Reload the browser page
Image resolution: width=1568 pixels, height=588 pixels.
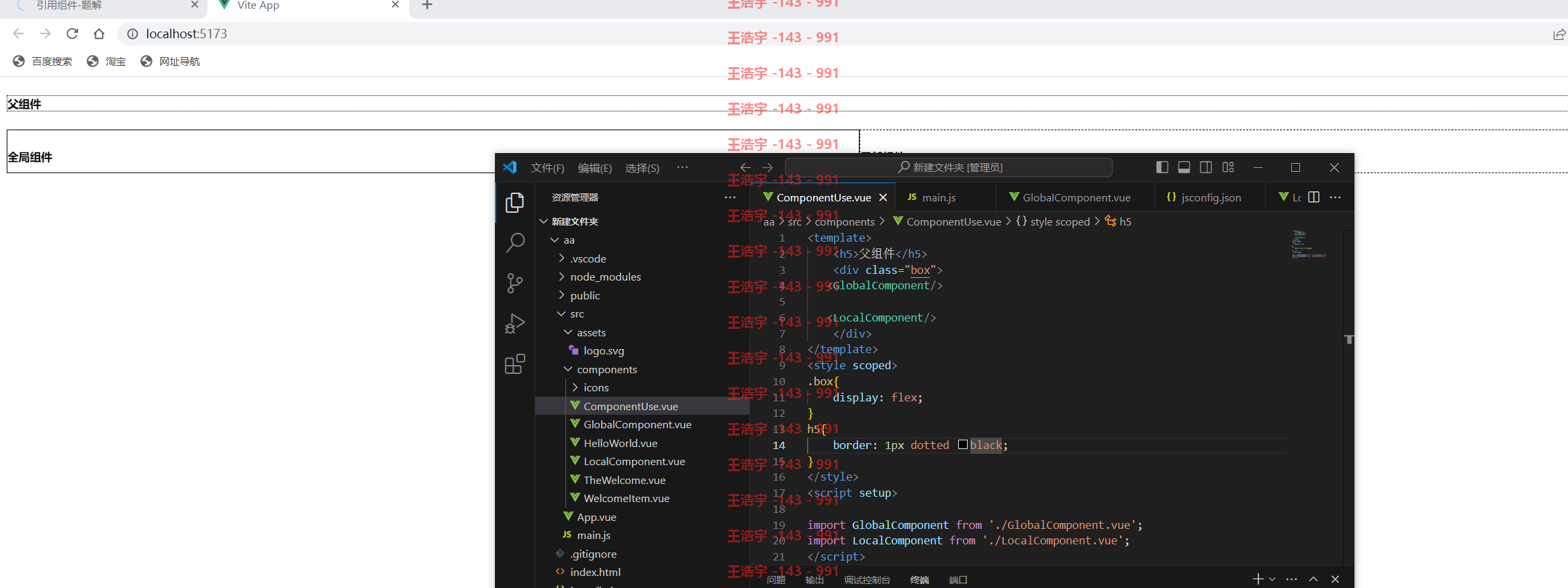[x=73, y=34]
